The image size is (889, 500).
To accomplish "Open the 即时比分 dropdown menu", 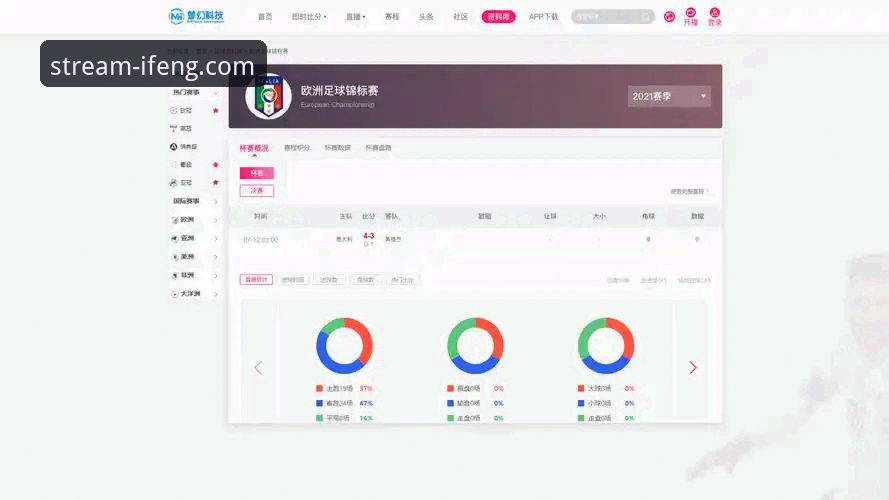I will click(x=309, y=17).
